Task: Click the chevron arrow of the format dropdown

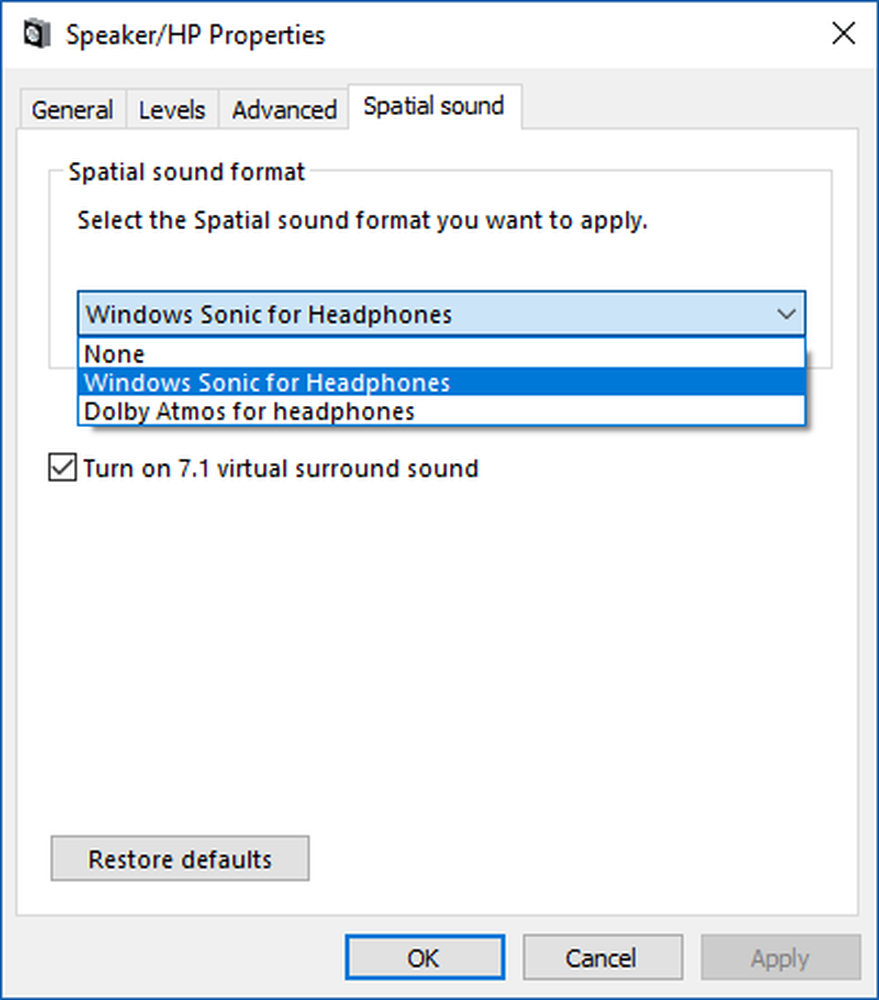Action: 786,315
